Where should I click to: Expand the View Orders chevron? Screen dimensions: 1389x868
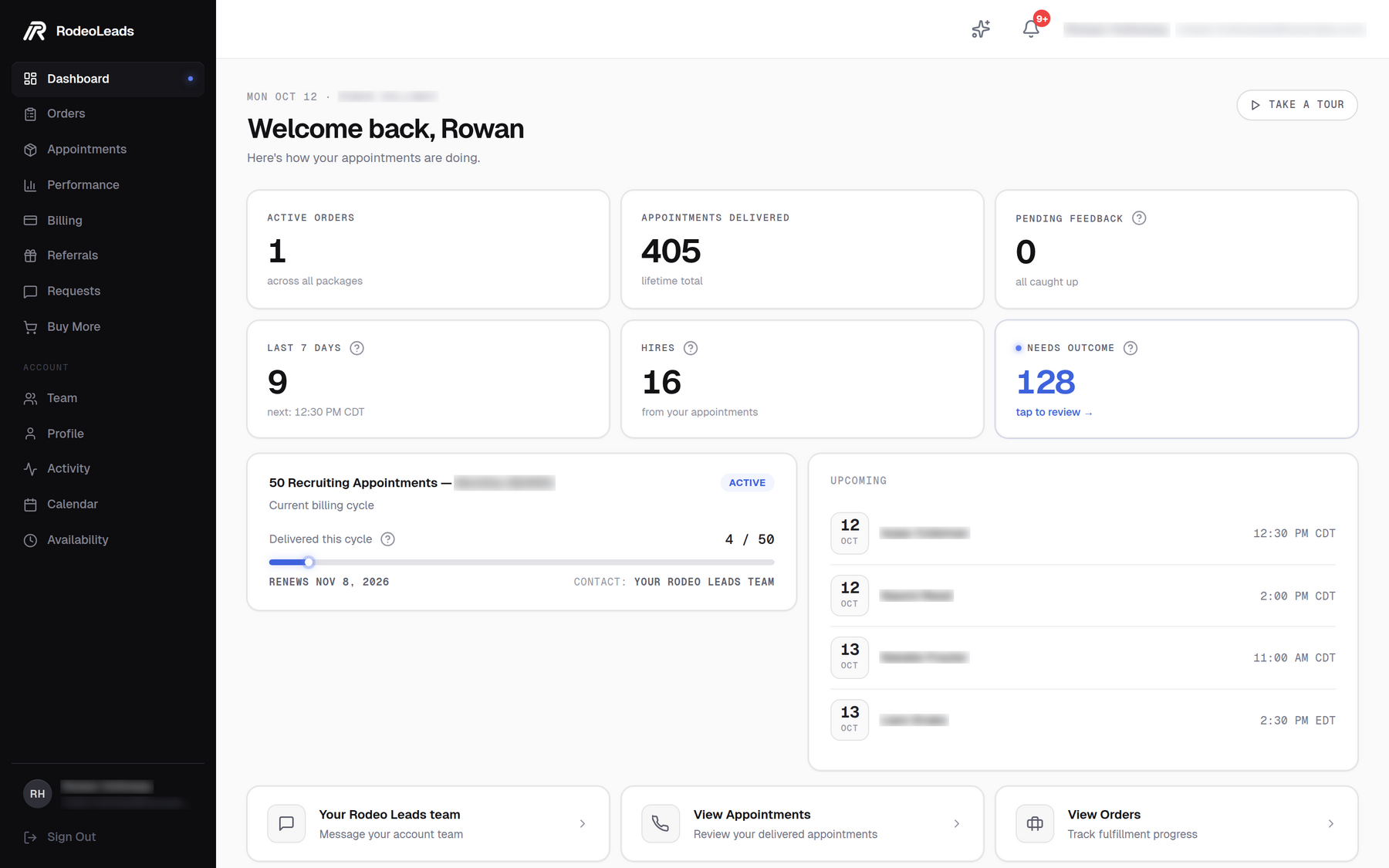(x=1331, y=824)
